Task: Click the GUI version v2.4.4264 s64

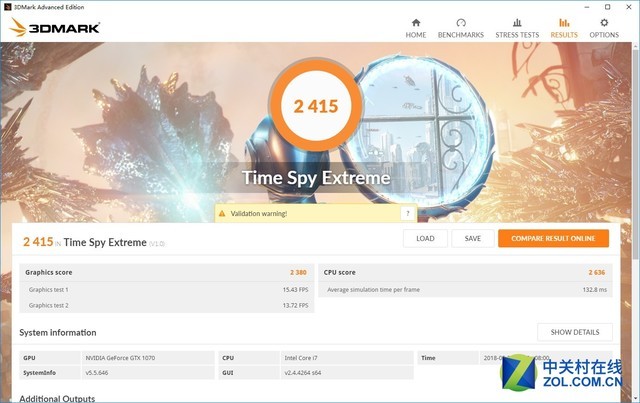Action: (x=302, y=373)
